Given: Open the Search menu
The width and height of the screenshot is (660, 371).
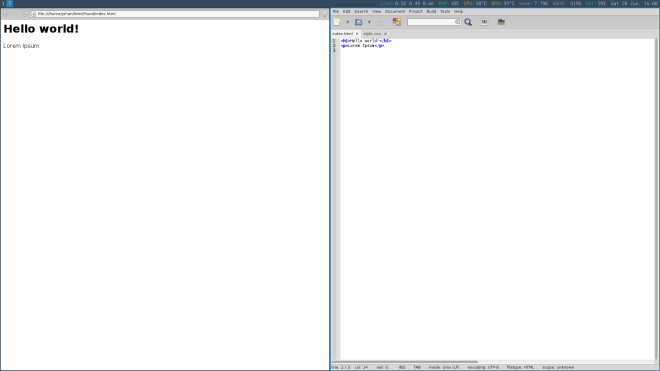Looking at the screenshot, I should point(361,11).
